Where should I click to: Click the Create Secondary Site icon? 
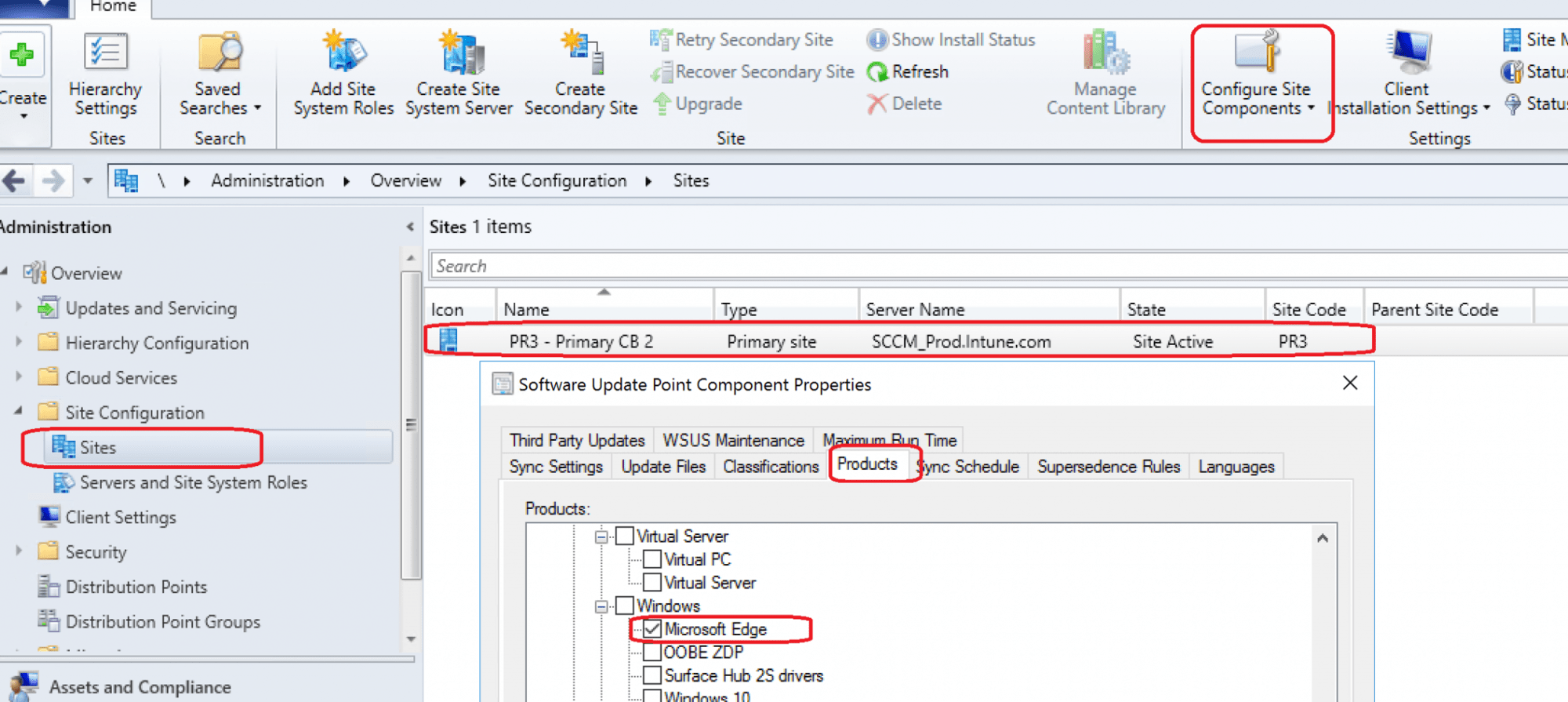point(580,53)
